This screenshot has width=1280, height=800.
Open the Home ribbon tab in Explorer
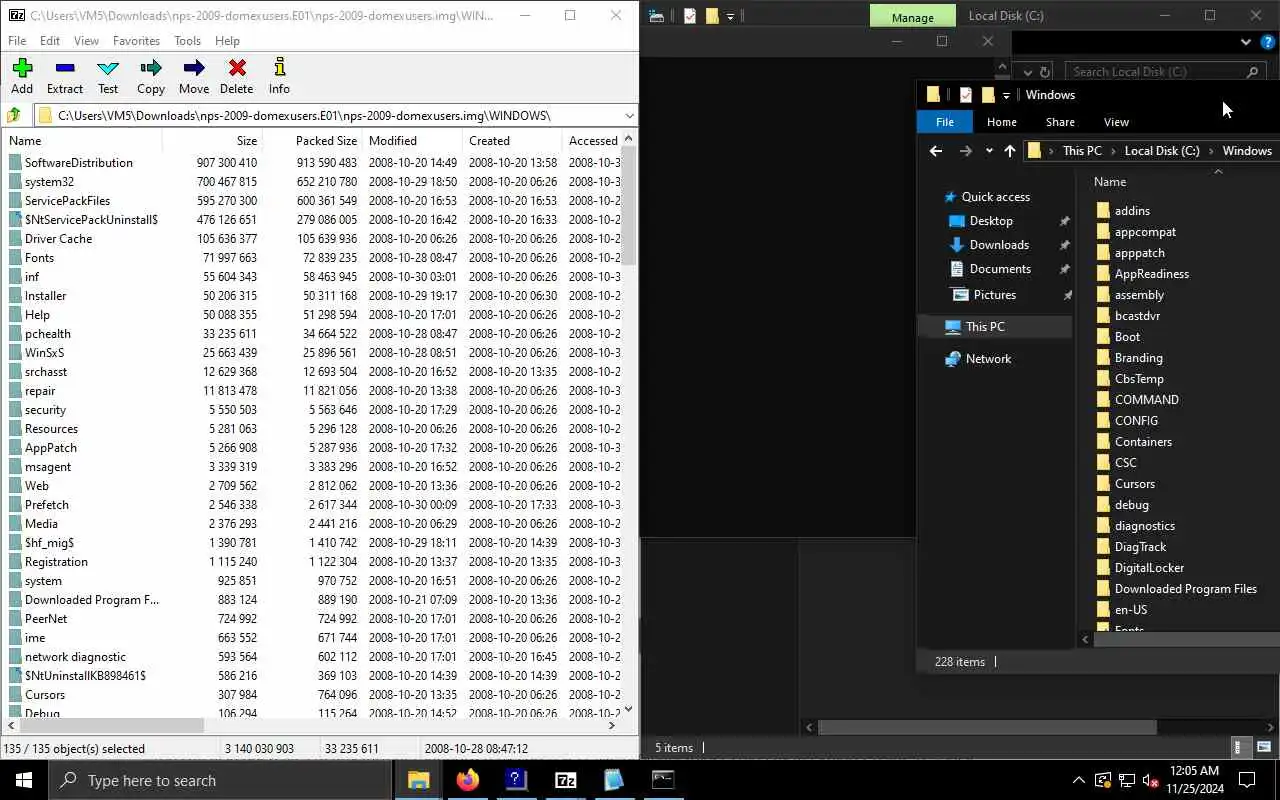[1001, 122]
